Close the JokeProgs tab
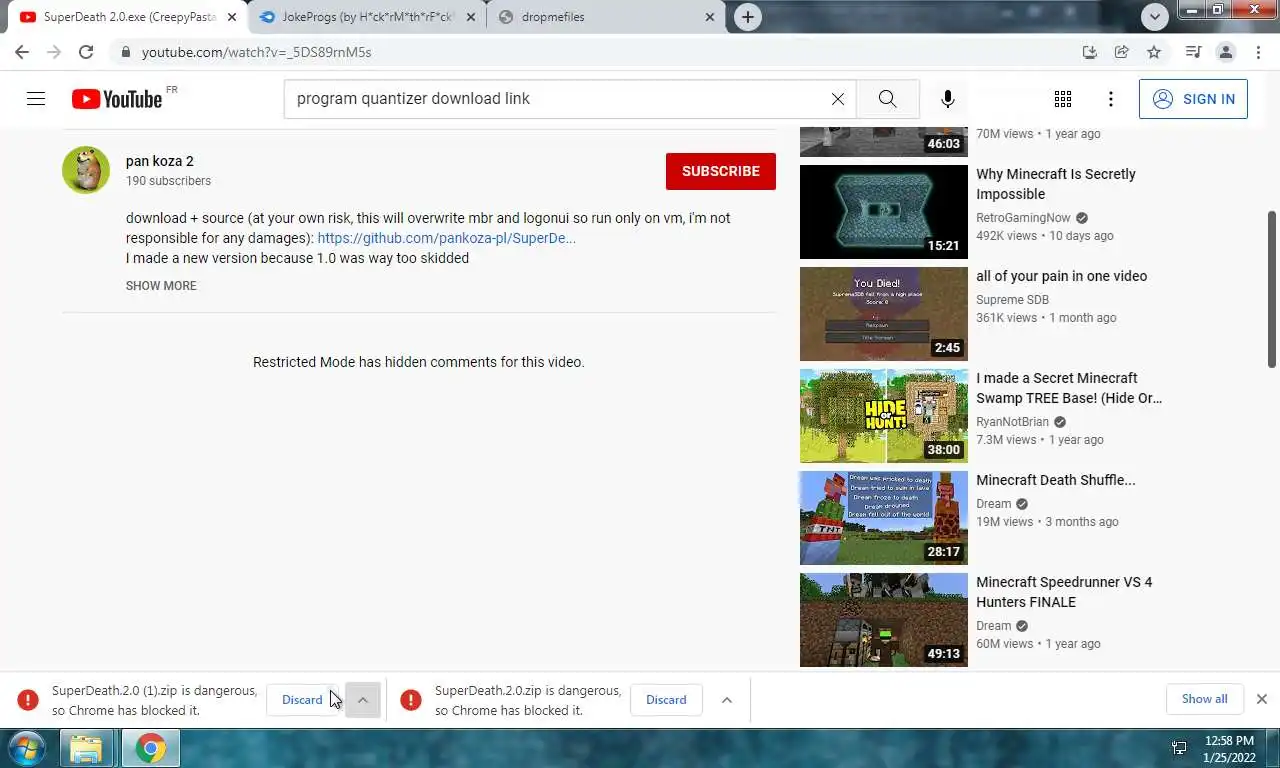This screenshot has width=1280, height=768. [471, 17]
